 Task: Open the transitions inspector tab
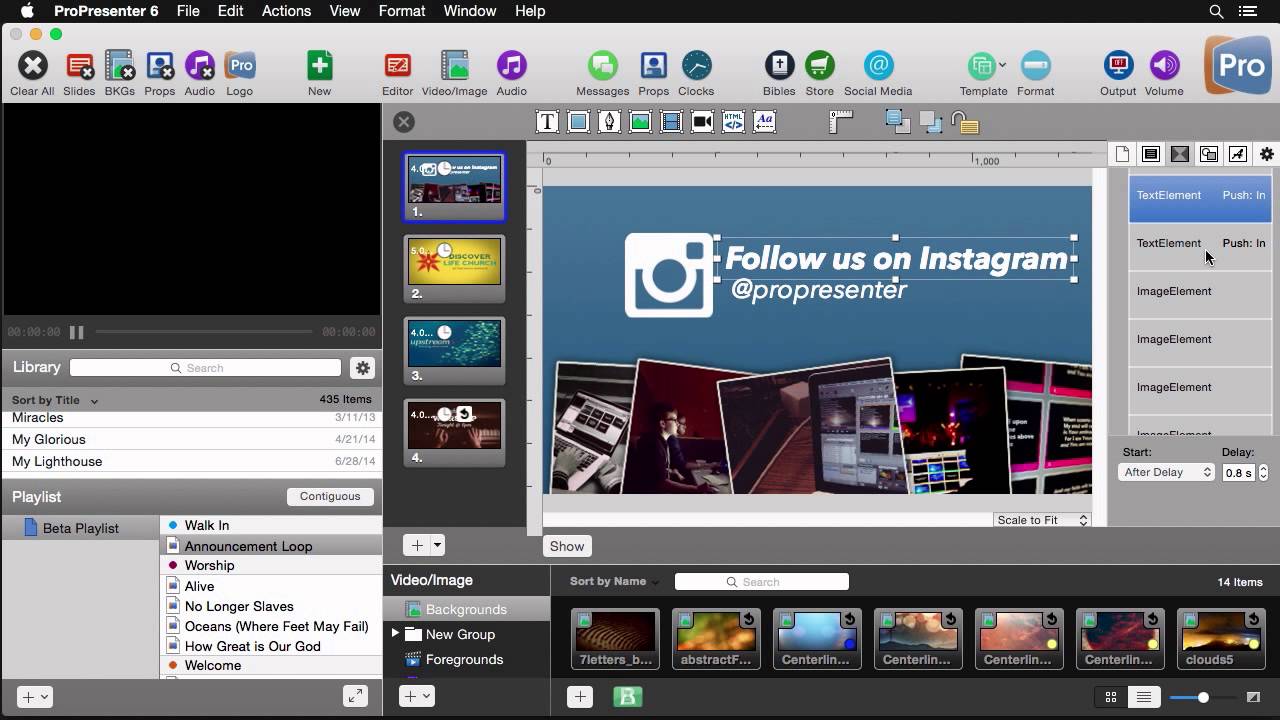tap(1180, 154)
